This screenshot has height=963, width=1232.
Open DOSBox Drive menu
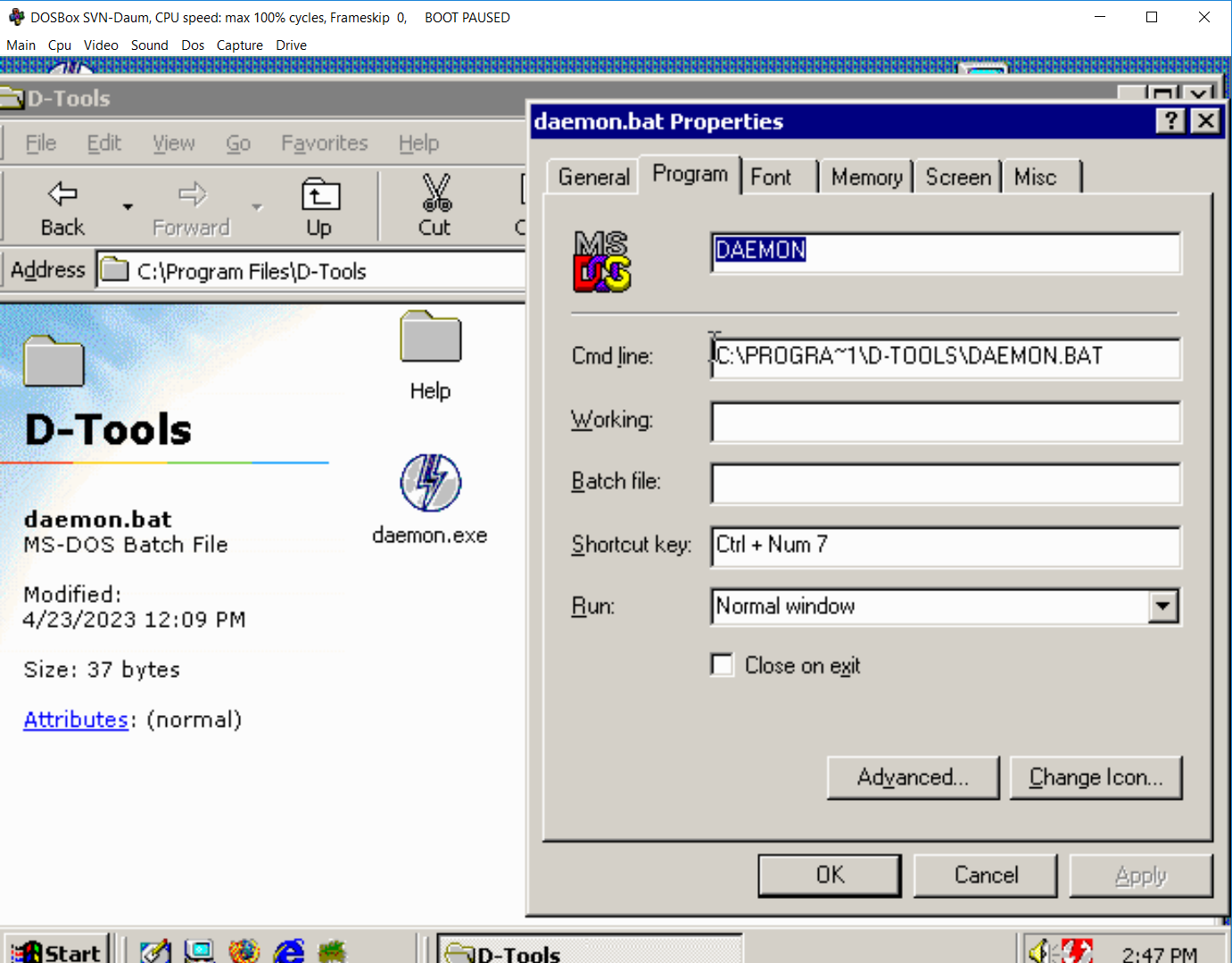coord(291,45)
